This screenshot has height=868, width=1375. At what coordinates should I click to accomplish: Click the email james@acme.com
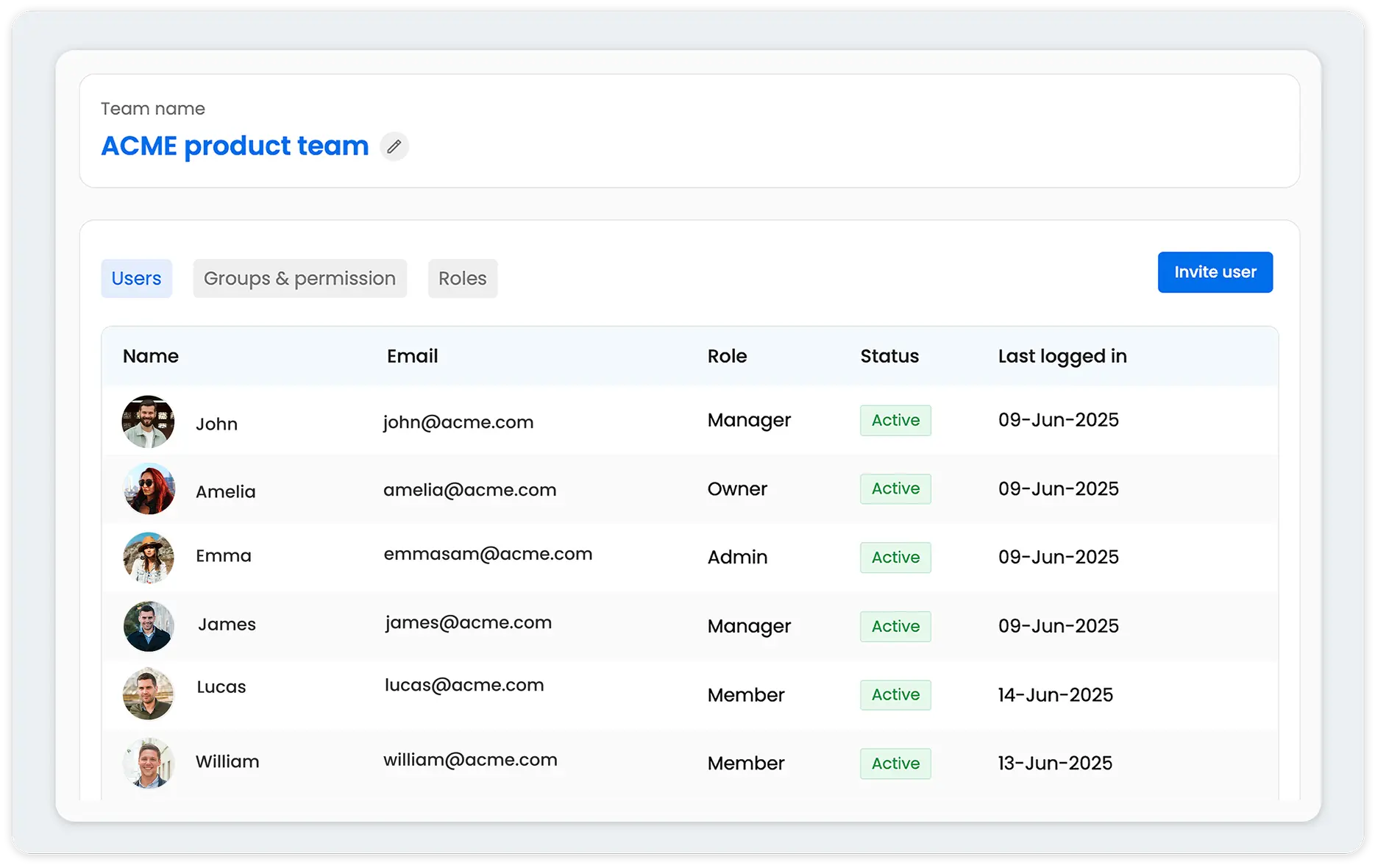coord(469,623)
